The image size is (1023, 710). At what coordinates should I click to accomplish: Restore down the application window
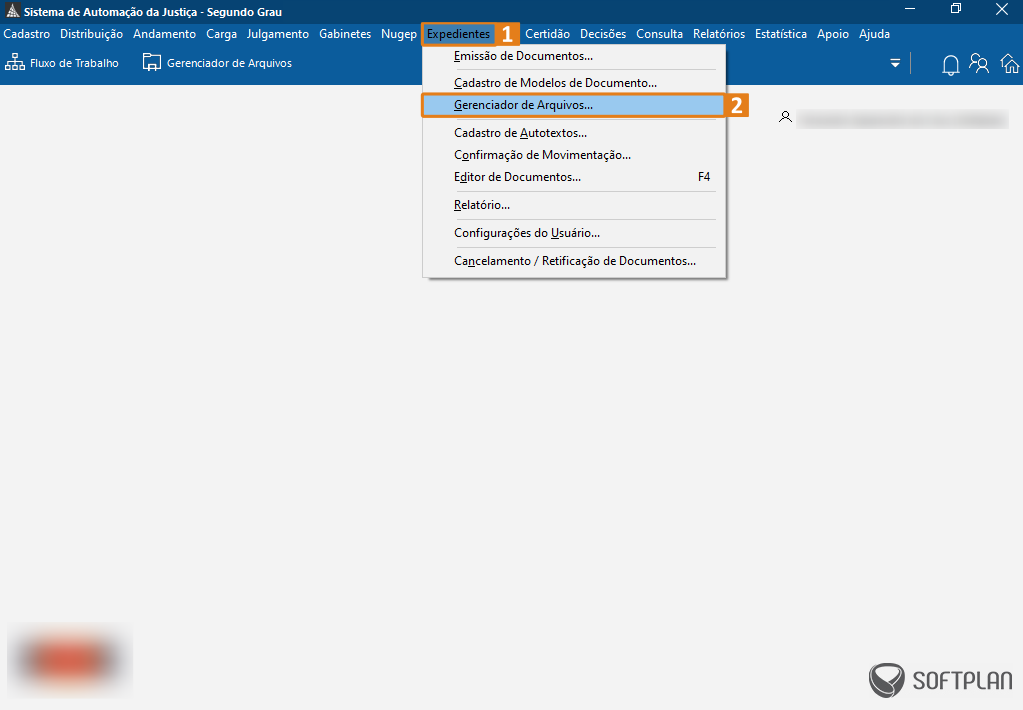(956, 9)
